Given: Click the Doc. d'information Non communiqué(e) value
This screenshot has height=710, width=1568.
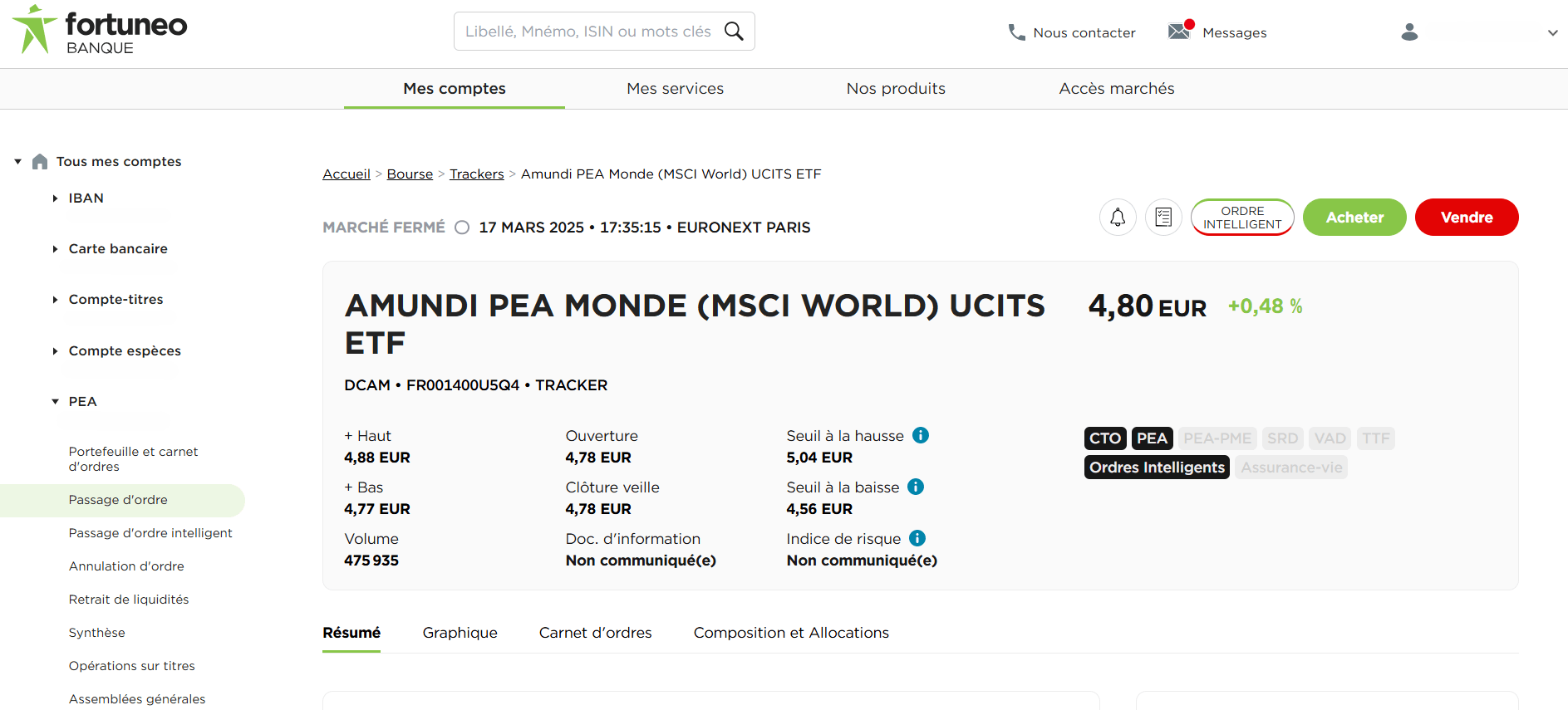Looking at the screenshot, I should click(641, 561).
